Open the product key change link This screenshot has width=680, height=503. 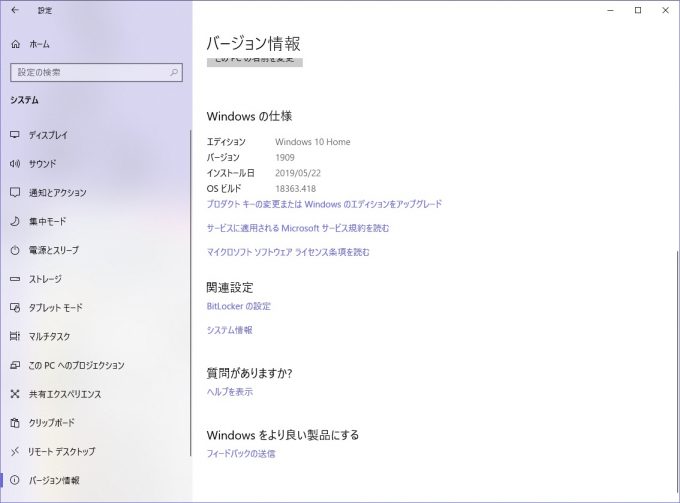(x=324, y=204)
